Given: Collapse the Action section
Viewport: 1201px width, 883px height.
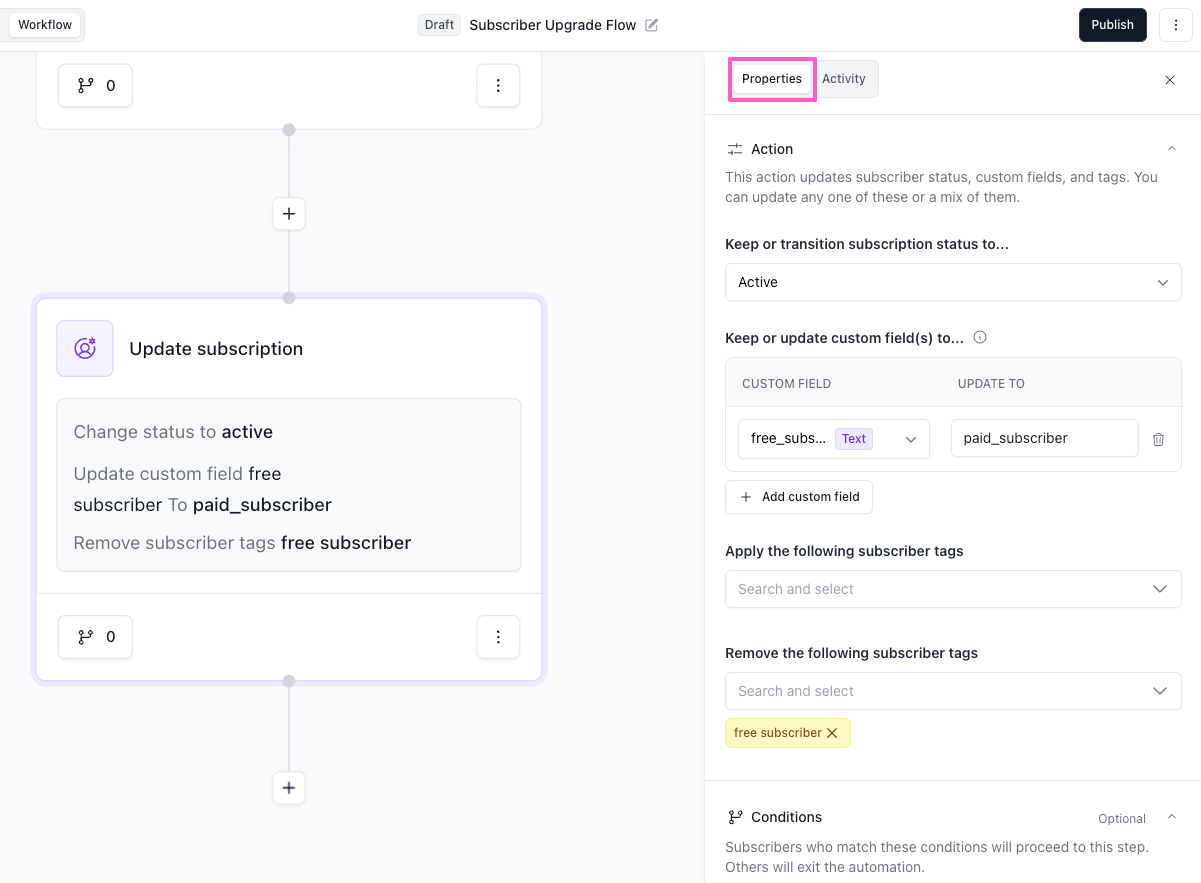Looking at the screenshot, I should 1171,149.
